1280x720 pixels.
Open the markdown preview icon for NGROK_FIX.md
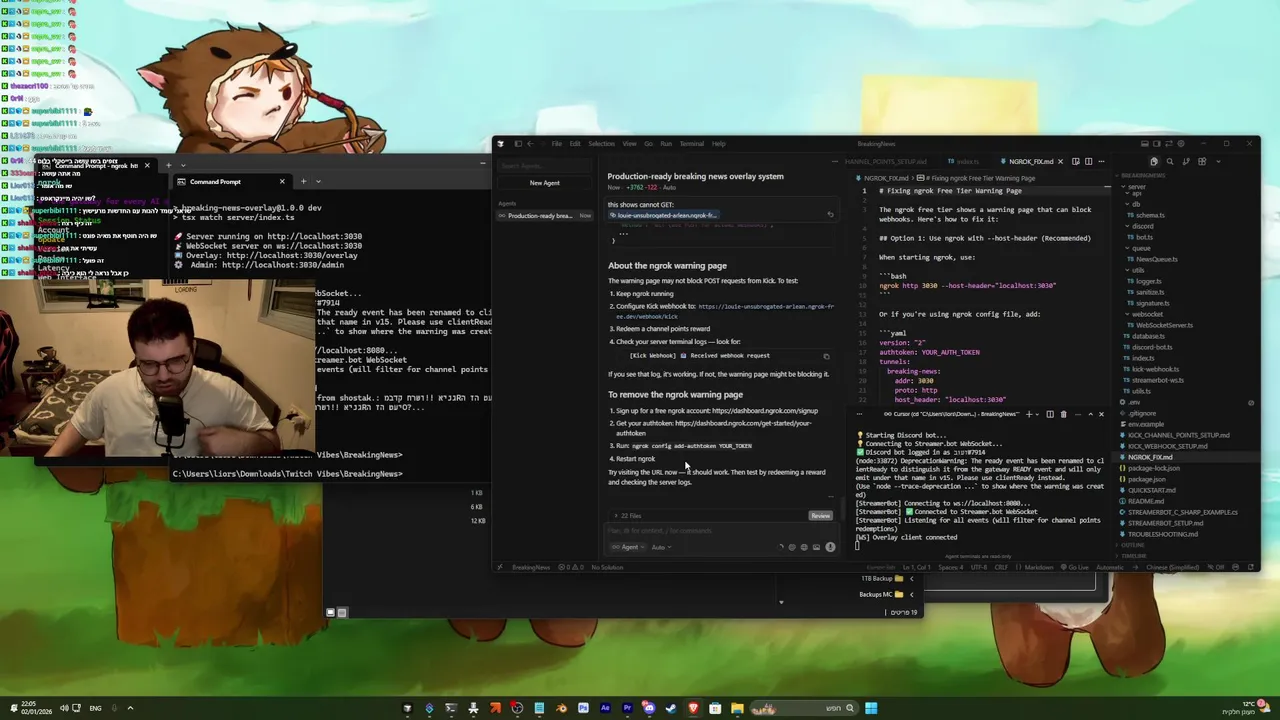tap(1076, 161)
